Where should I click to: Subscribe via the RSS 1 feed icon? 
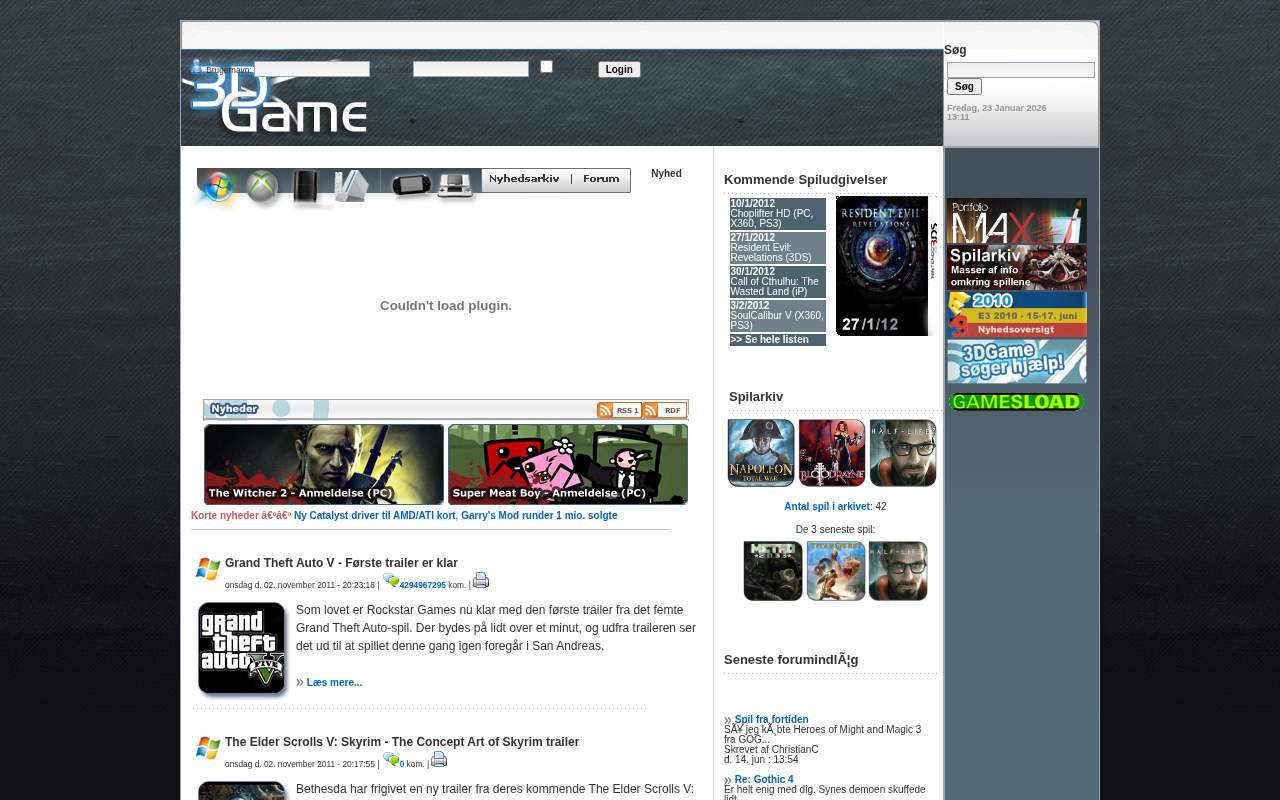[620, 410]
